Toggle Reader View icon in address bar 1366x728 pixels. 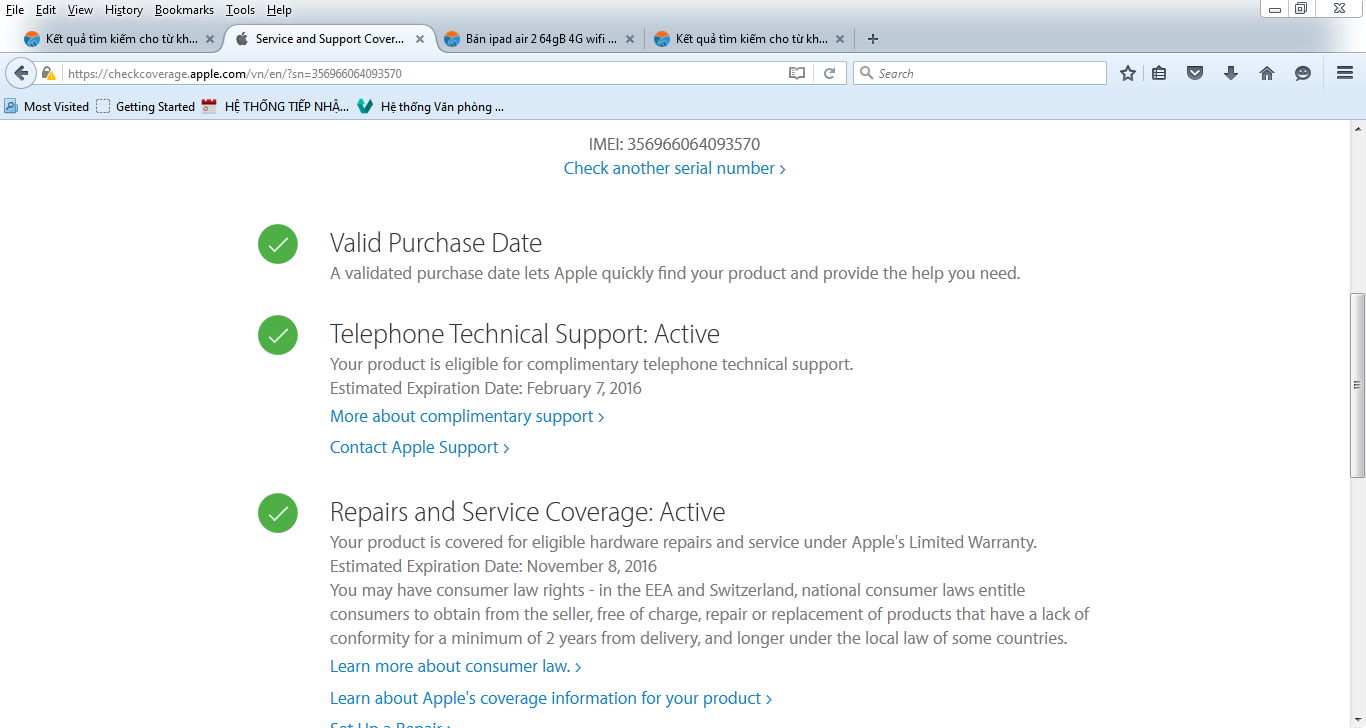click(796, 73)
